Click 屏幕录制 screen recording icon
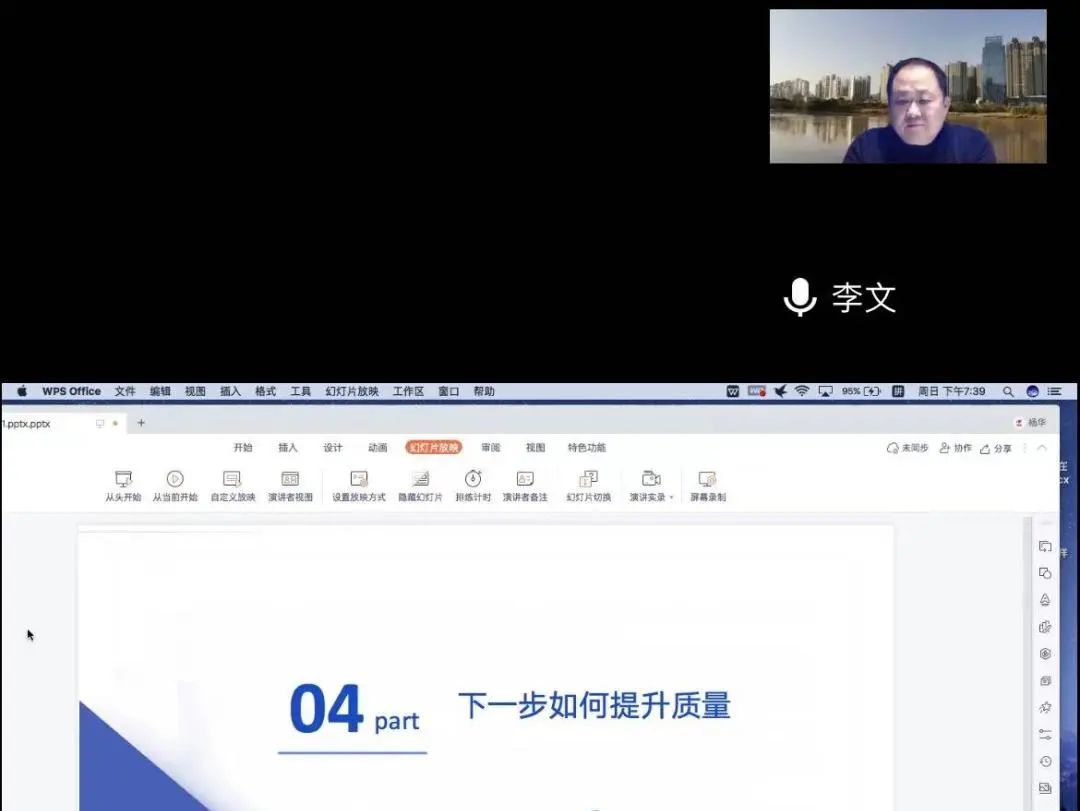The width and height of the screenshot is (1080, 811). [x=707, y=479]
